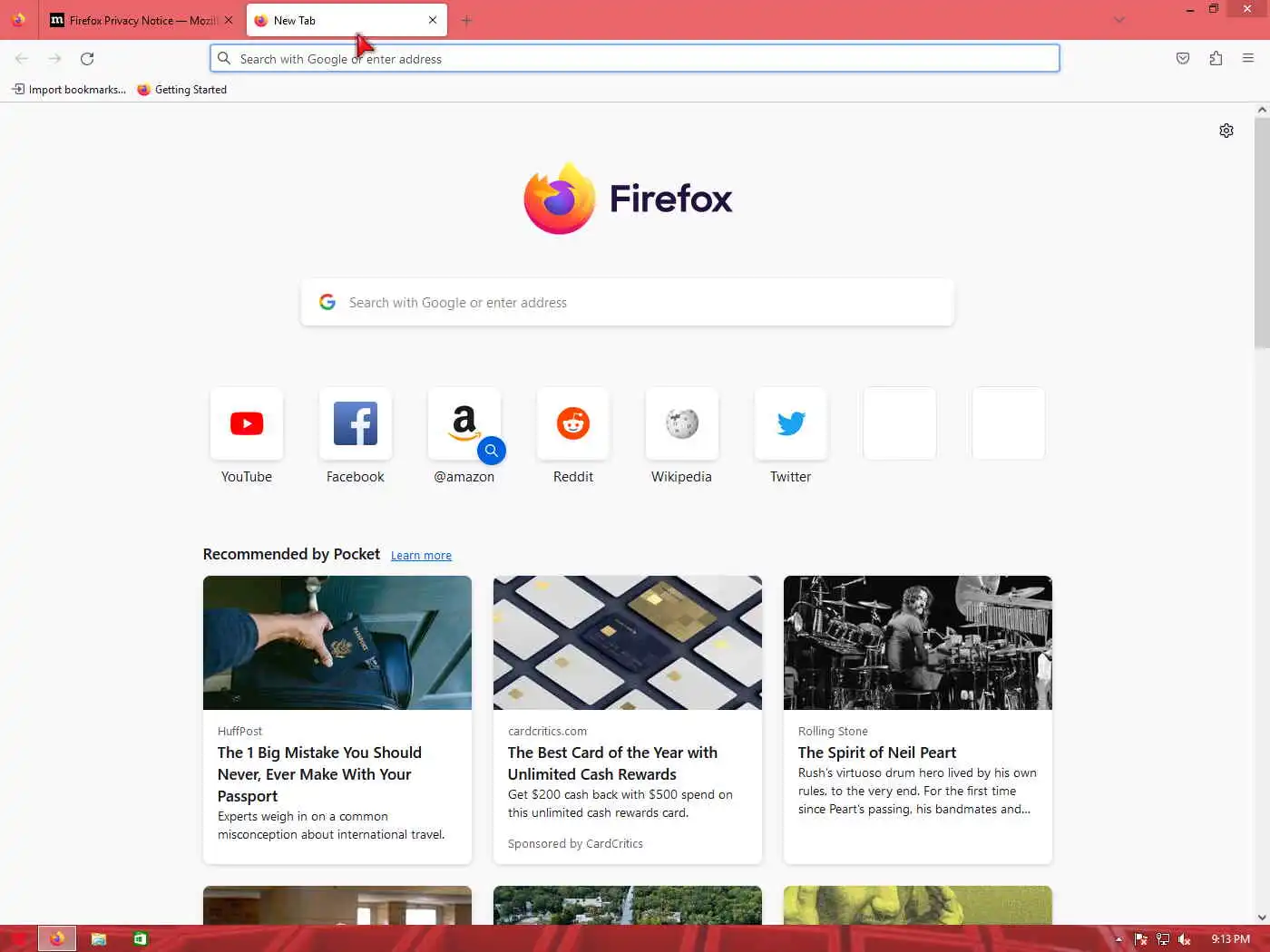Click Pocket Learn more link
The image size is (1270, 952).
tap(421, 556)
